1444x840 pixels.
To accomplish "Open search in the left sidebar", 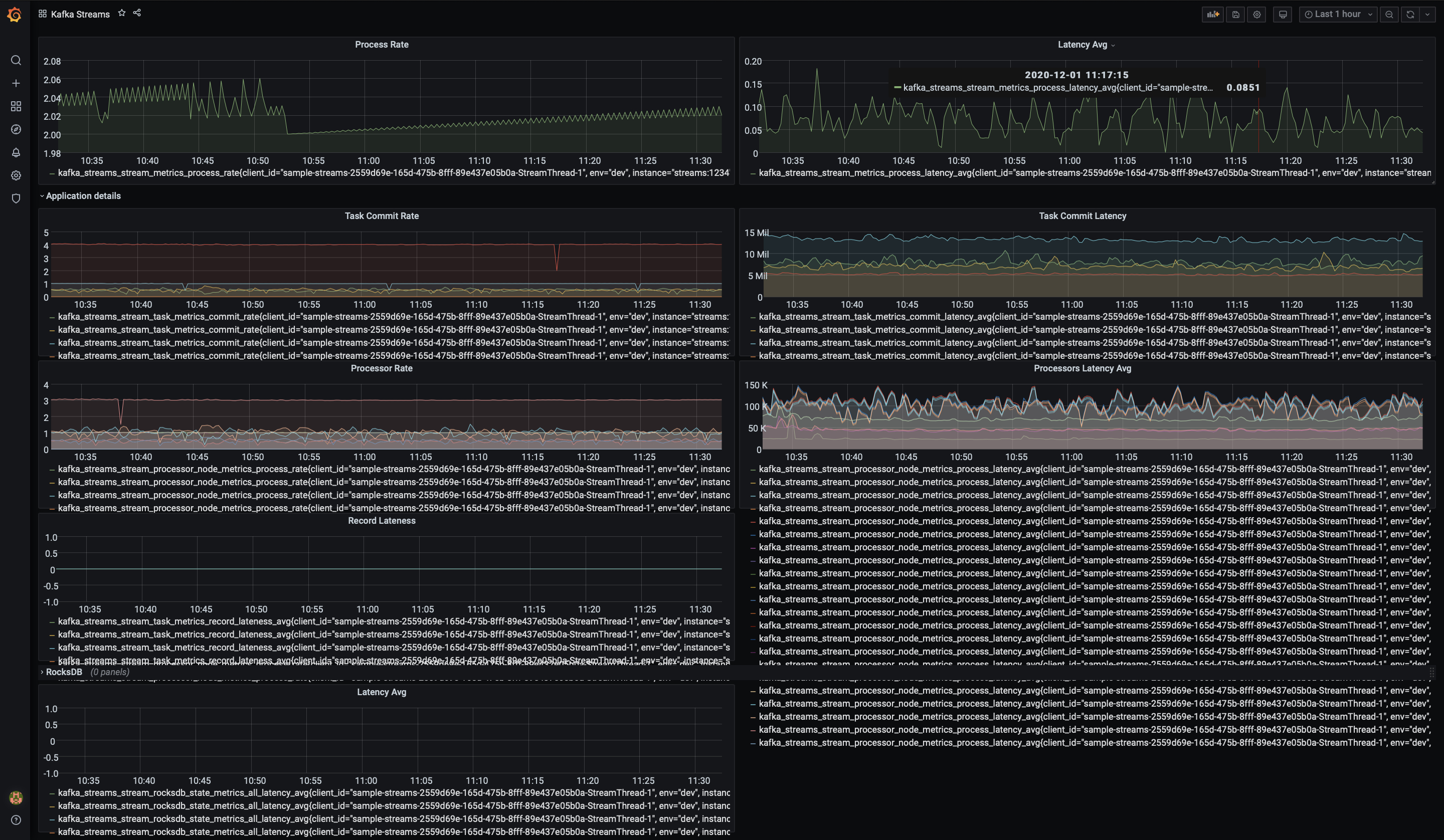I will click(16, 60).
